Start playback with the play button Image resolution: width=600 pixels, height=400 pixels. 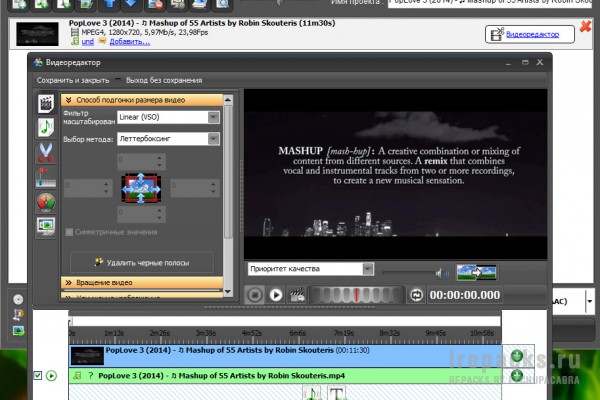coord(276,295)
